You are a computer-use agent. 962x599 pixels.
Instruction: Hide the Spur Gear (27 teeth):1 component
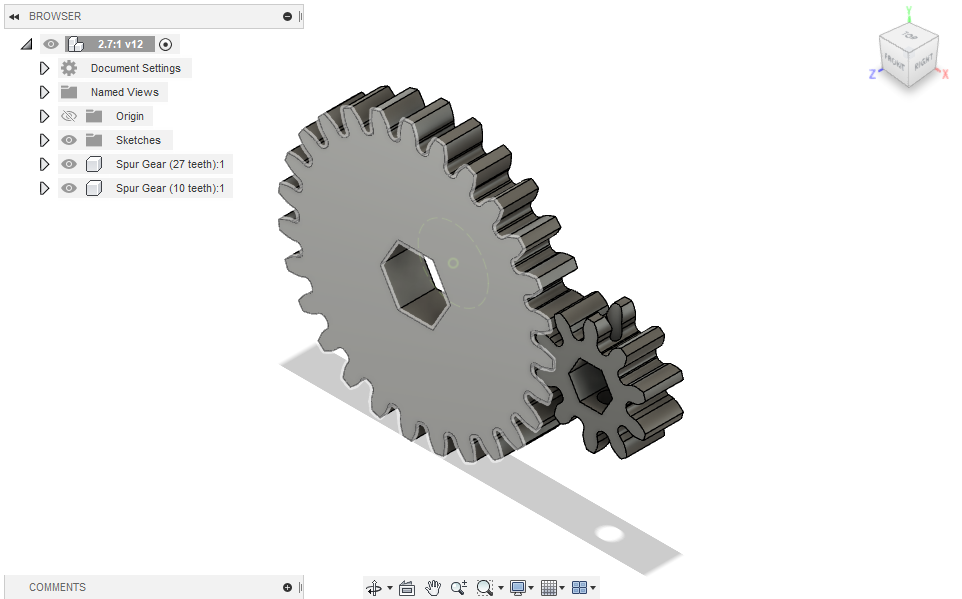68,164
